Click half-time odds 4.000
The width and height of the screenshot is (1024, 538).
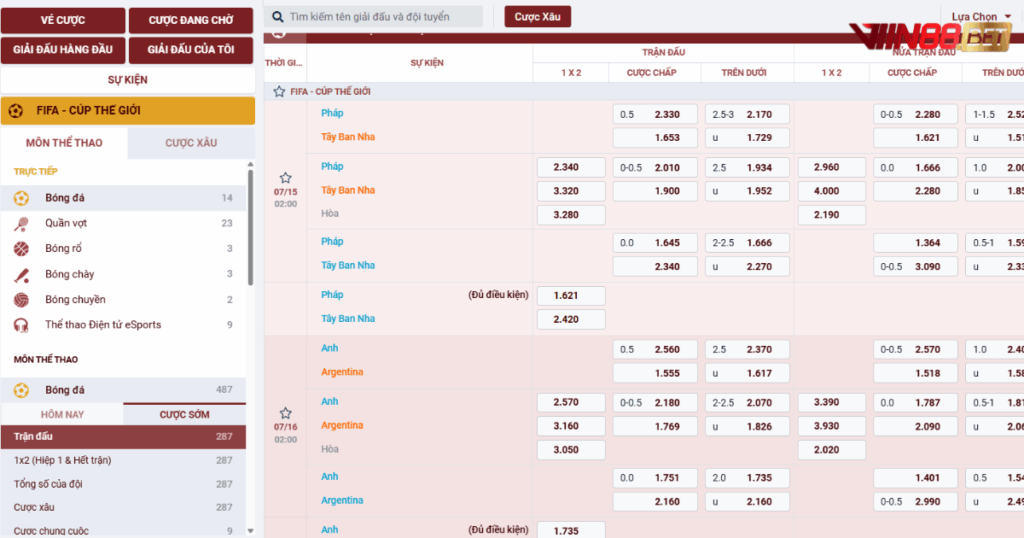click(x=831, y=191)
